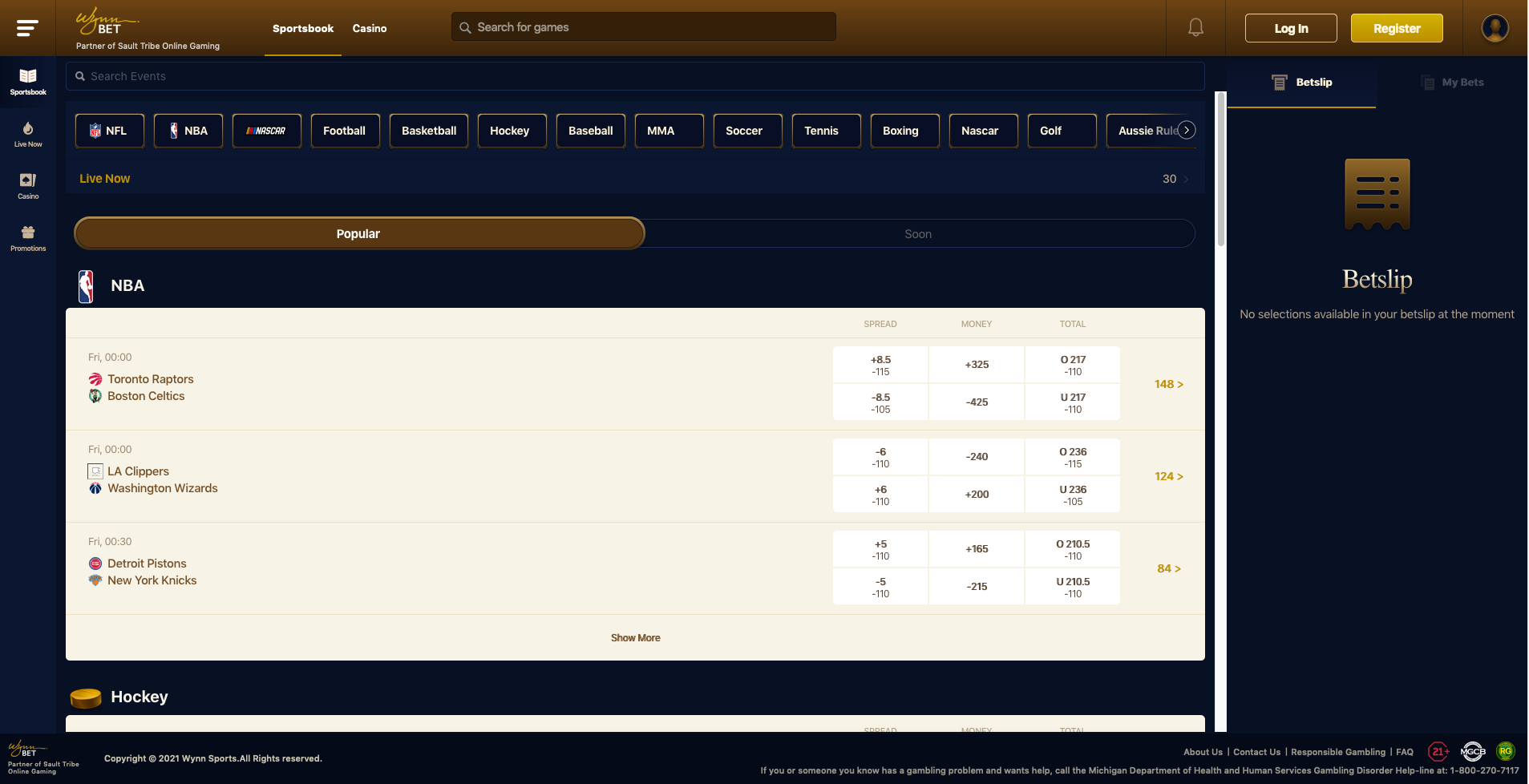Click the Hockey puck section icon
The width and height of the screenshot is (1529, 784).
click(86, 698)
